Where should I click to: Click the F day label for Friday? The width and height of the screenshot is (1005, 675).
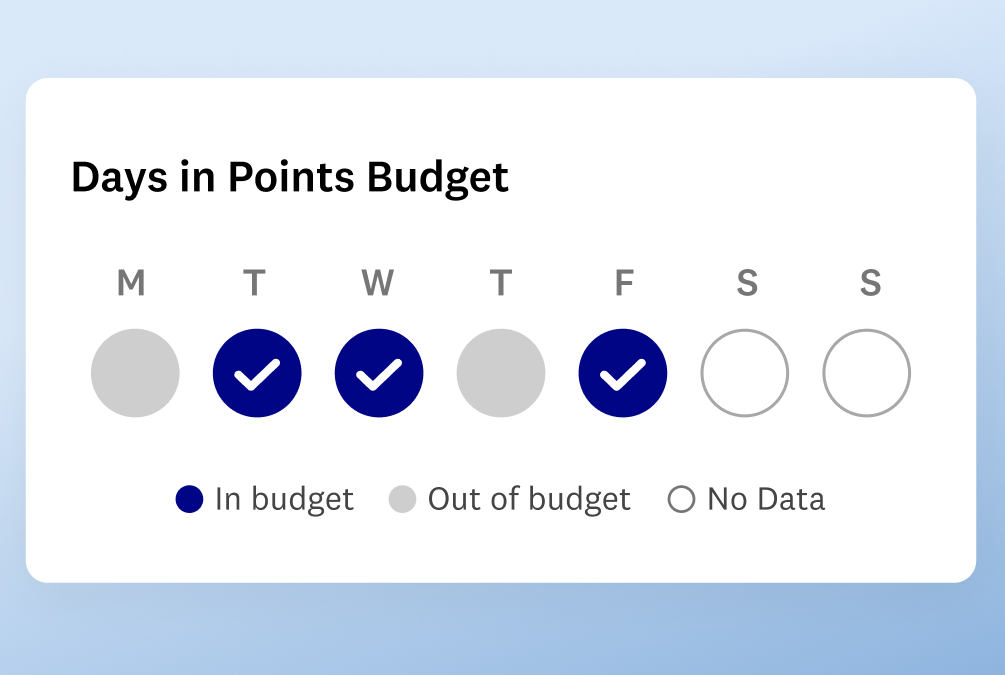[x=624, y=284]
